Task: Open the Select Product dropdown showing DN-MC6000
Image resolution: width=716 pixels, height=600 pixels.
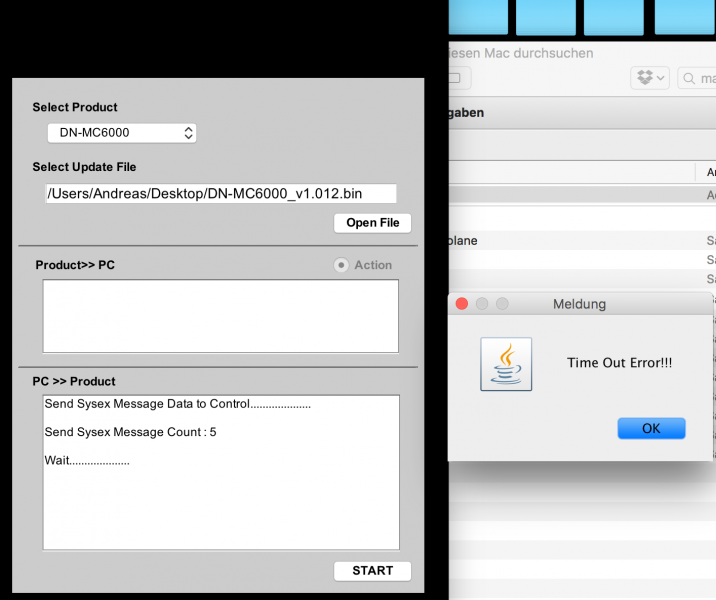Action: coord(122,133)
